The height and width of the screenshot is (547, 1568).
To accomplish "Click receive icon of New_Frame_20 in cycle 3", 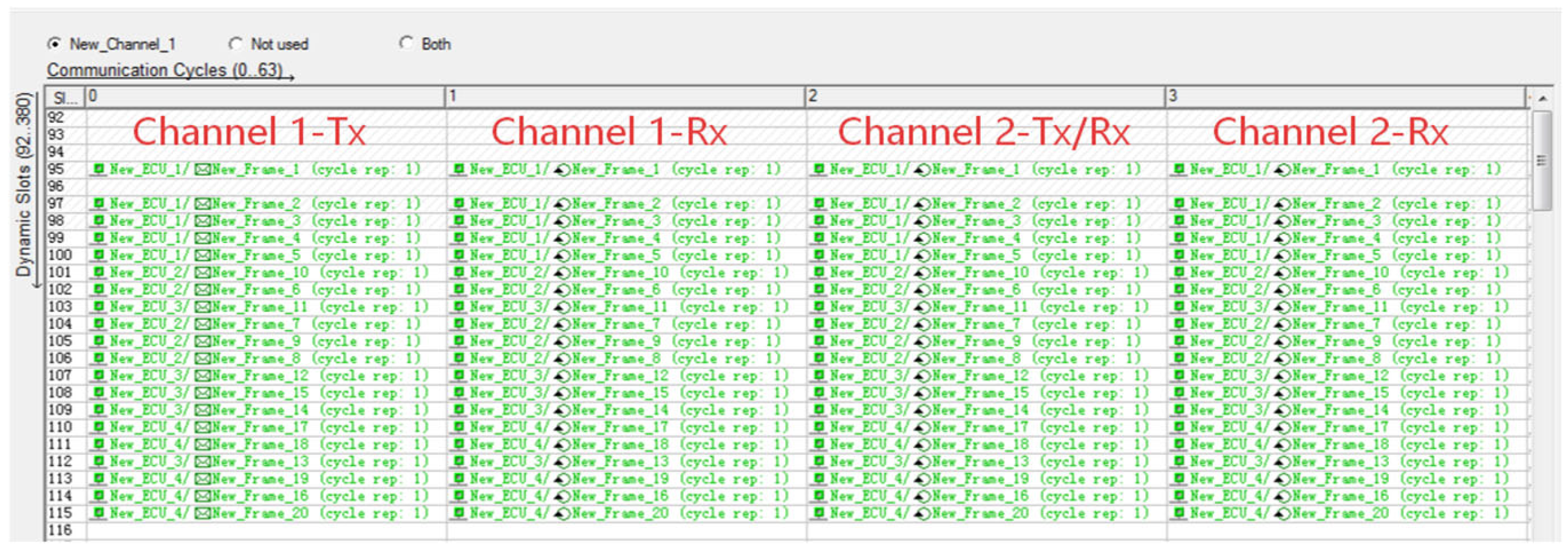I will click(x=1283, y=514).
